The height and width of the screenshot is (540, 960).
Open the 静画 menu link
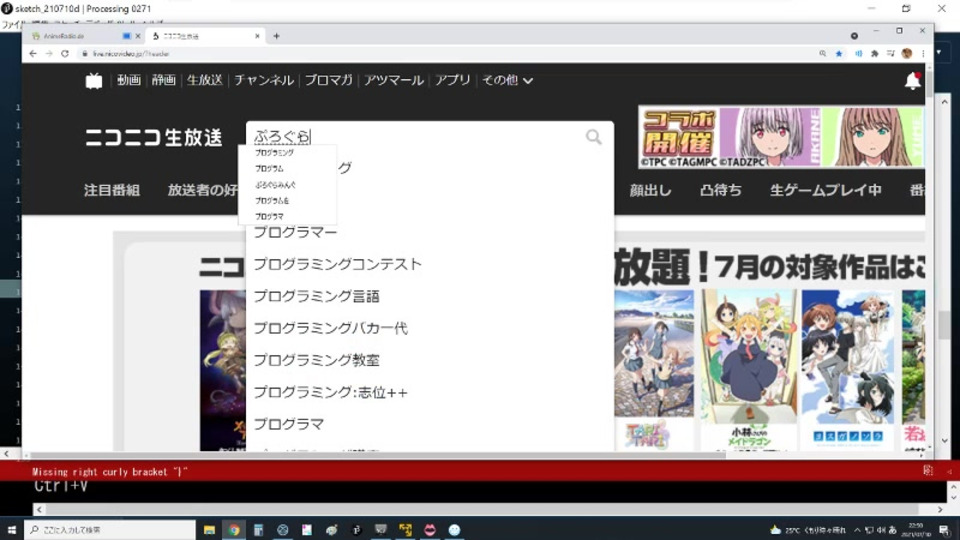pyautogui.click(x=163, y=80)
